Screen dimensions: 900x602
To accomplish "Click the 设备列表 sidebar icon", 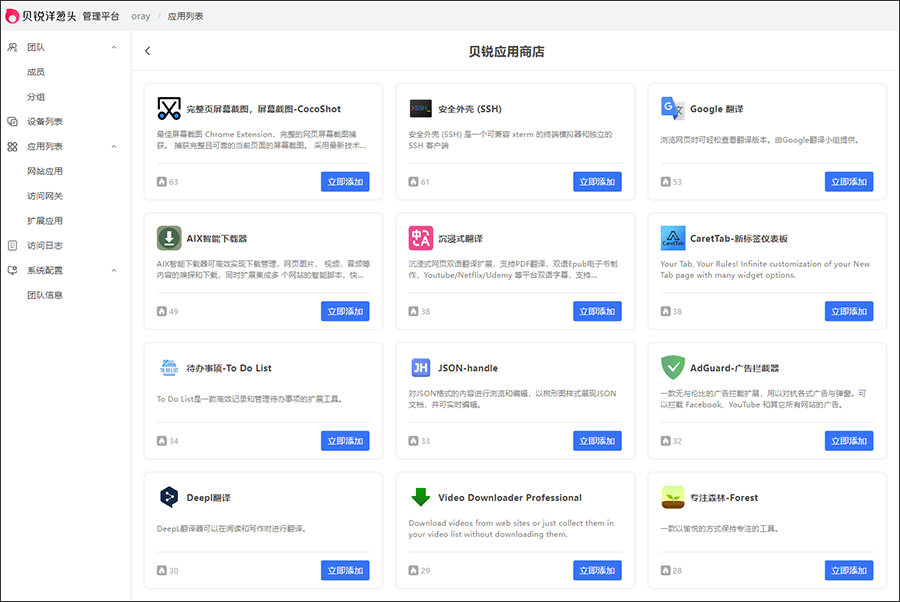I will click(x=14, y=121).
